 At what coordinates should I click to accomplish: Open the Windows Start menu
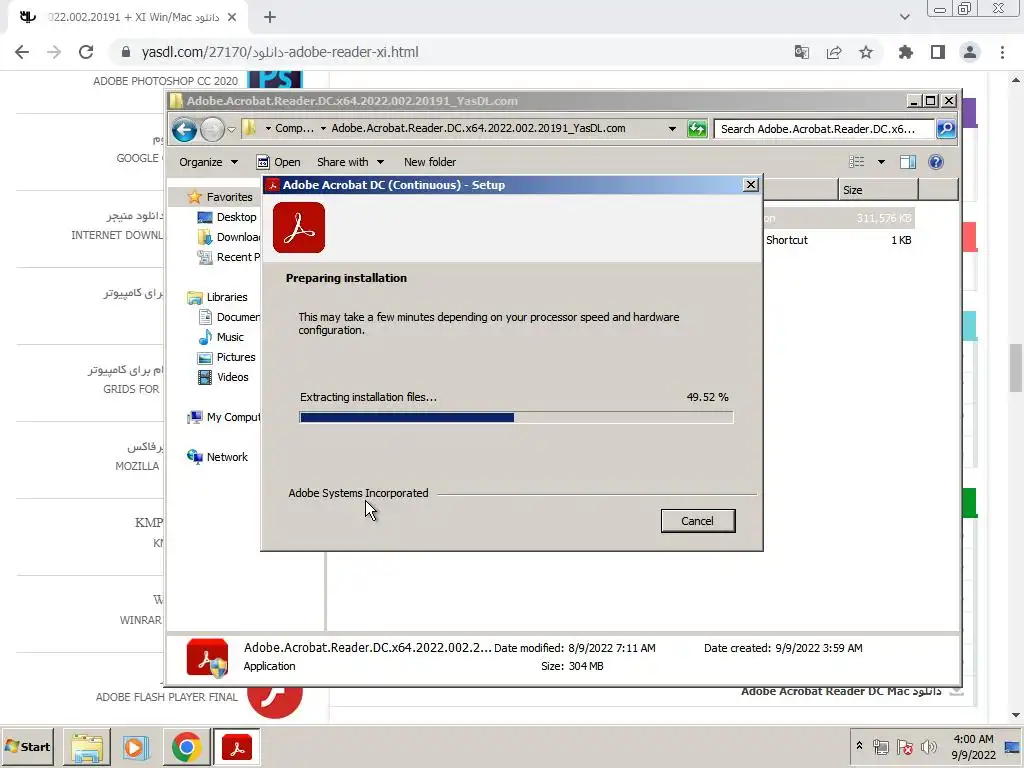pos(27,746)
